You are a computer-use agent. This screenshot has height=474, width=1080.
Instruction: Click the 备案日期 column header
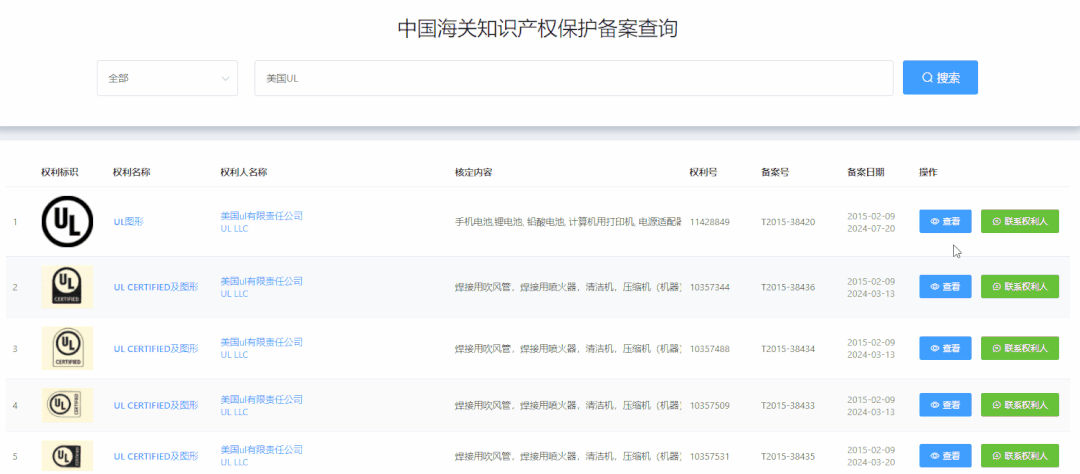(866, 172)
